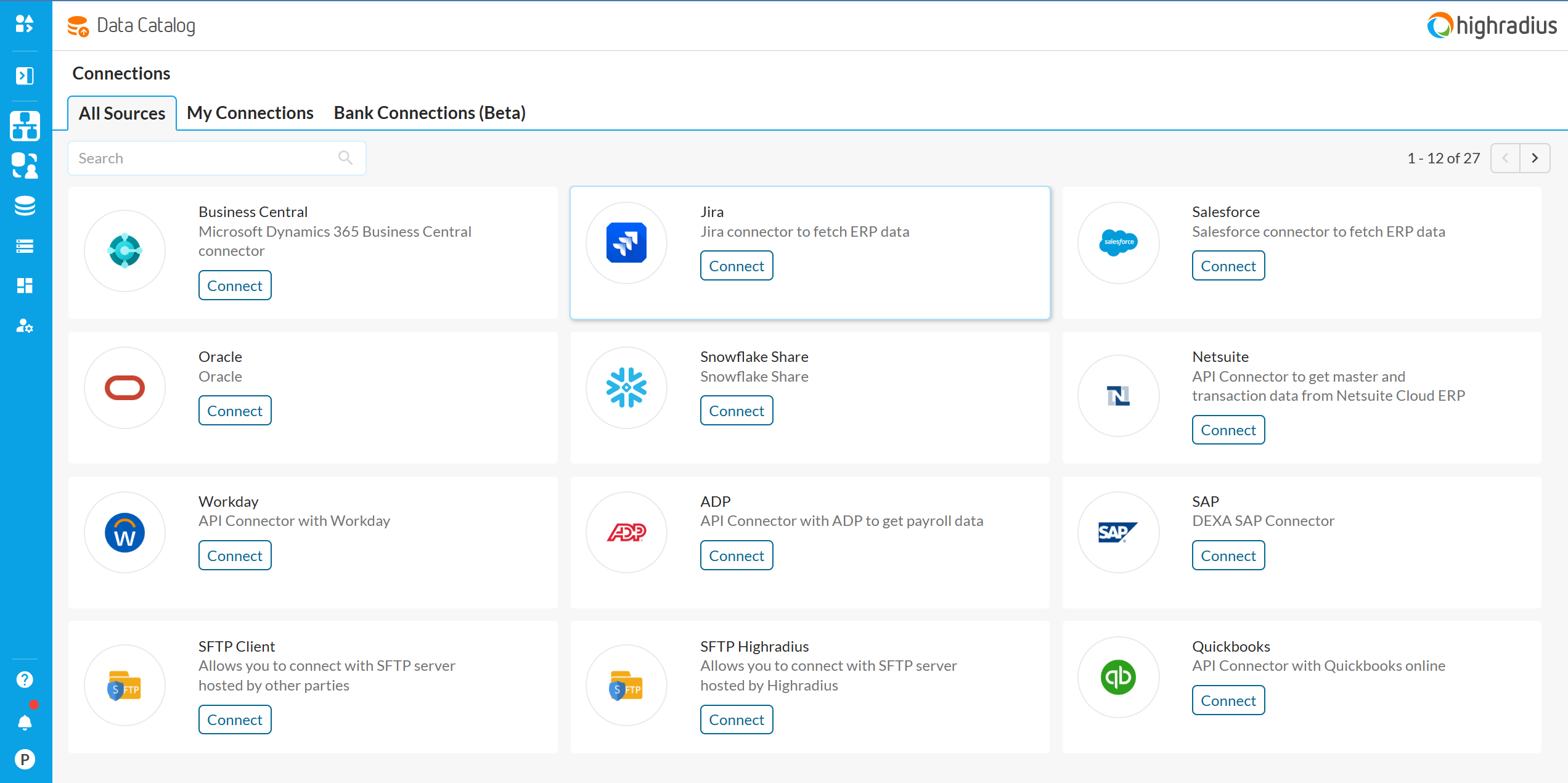This screenshot has height=783, width=1568.
Task: Connect the Oracle source
Action: click(235, 411)
